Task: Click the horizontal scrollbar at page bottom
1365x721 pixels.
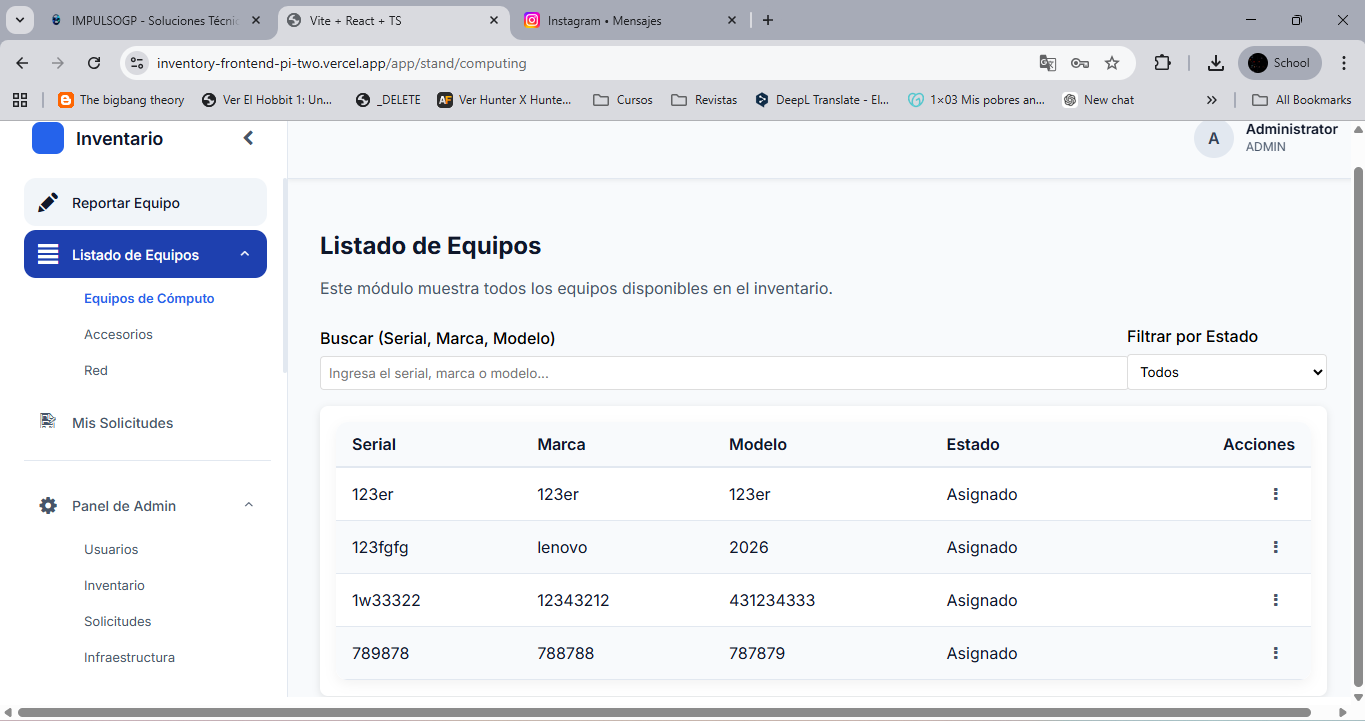Action: point(680,713)
